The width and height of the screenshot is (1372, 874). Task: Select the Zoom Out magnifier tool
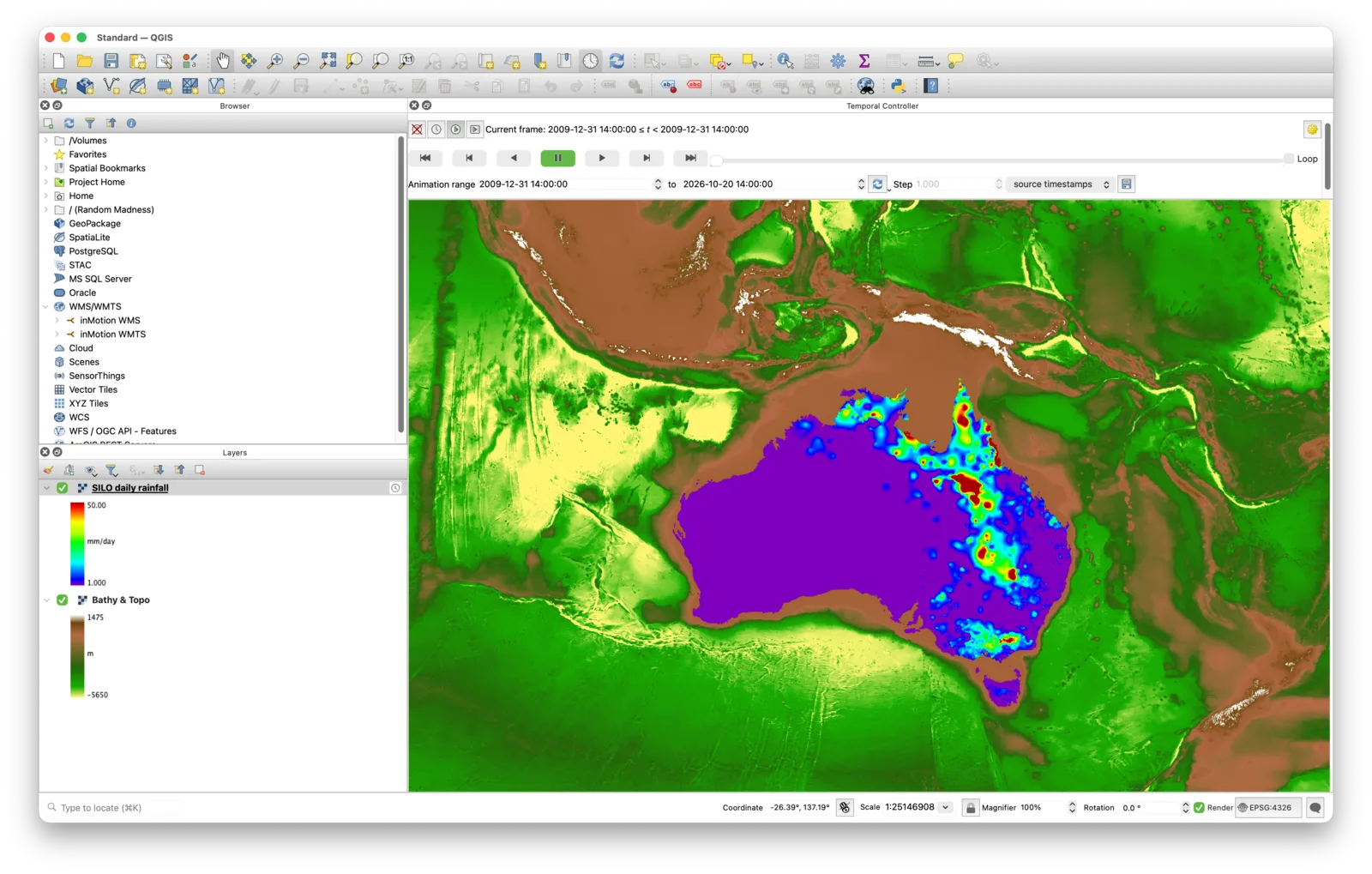point(302,61)
